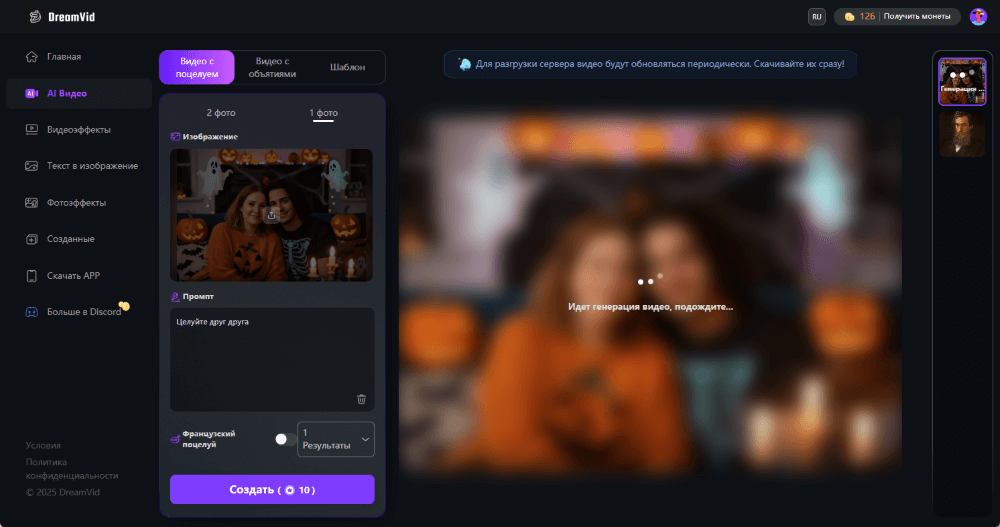Screen dimensions: 1000x527
Task: Select the Шаблон tab
Action: click(x=347, y=68)
